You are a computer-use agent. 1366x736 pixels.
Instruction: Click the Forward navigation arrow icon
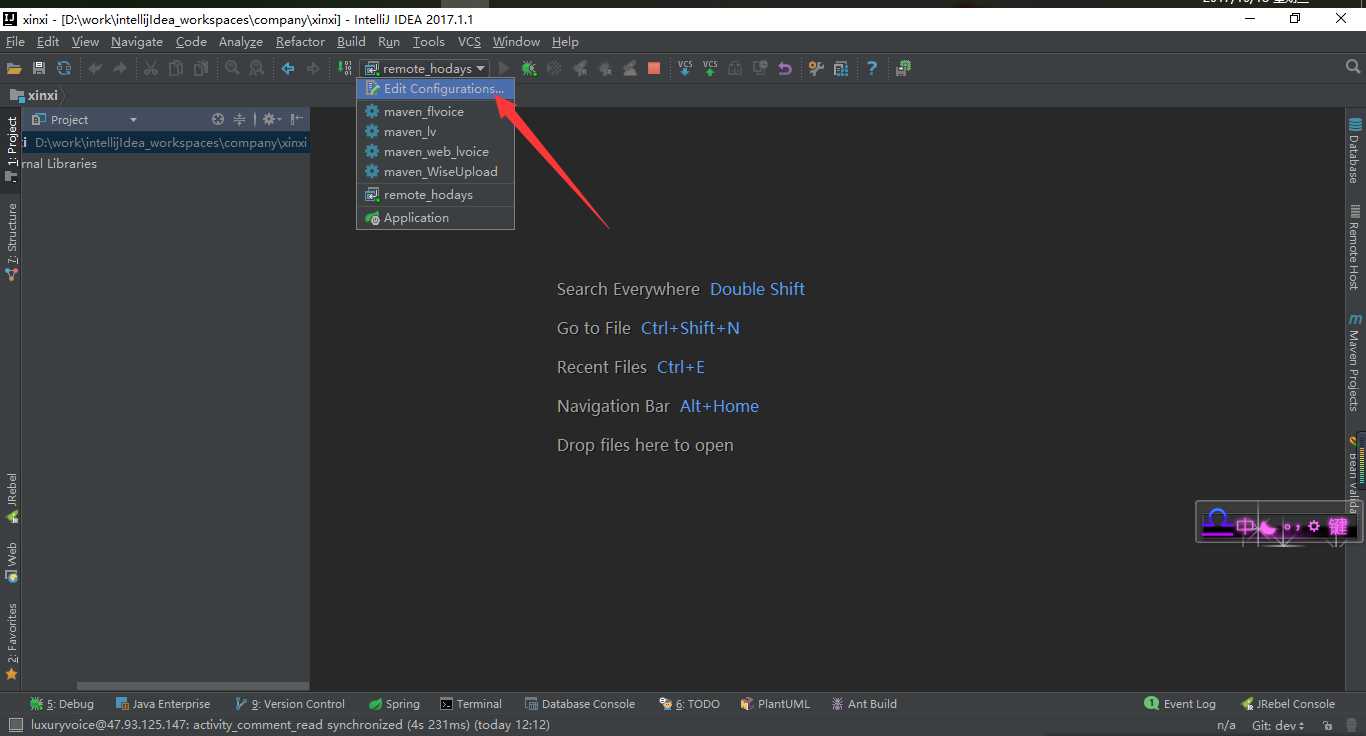coord(313,68)
